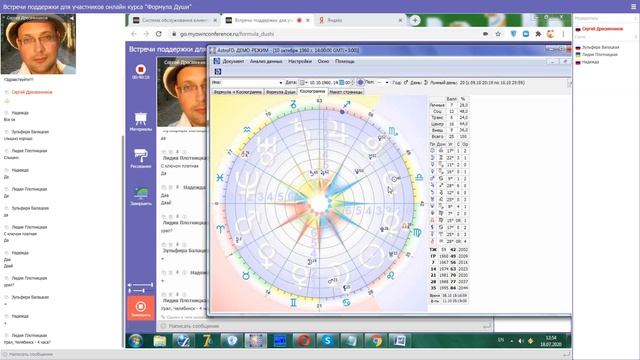The height and width of the screenshot is (360, 640).
Task: Bookmark this page with the star icon
Action: (498, 34)
